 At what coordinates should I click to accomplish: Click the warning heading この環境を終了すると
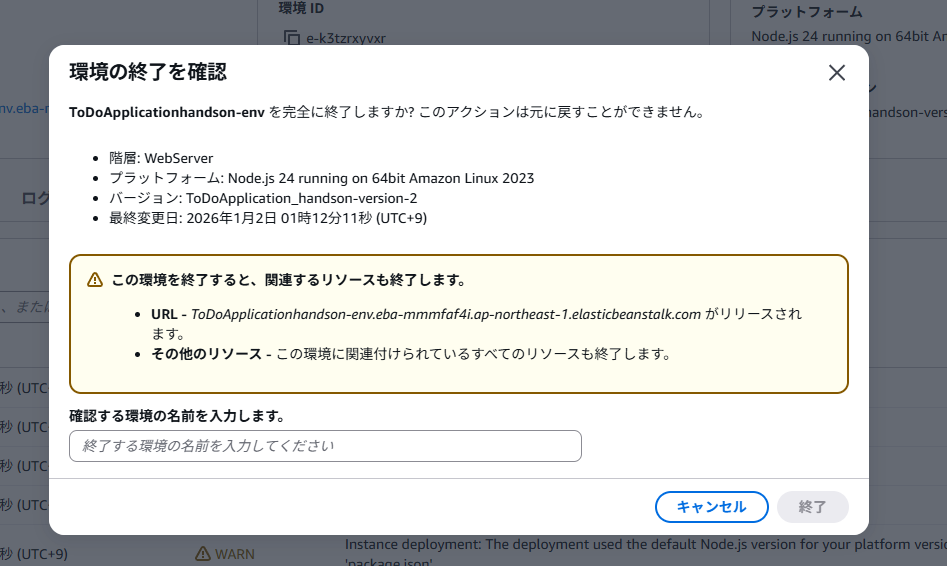(x=289, y=280)
